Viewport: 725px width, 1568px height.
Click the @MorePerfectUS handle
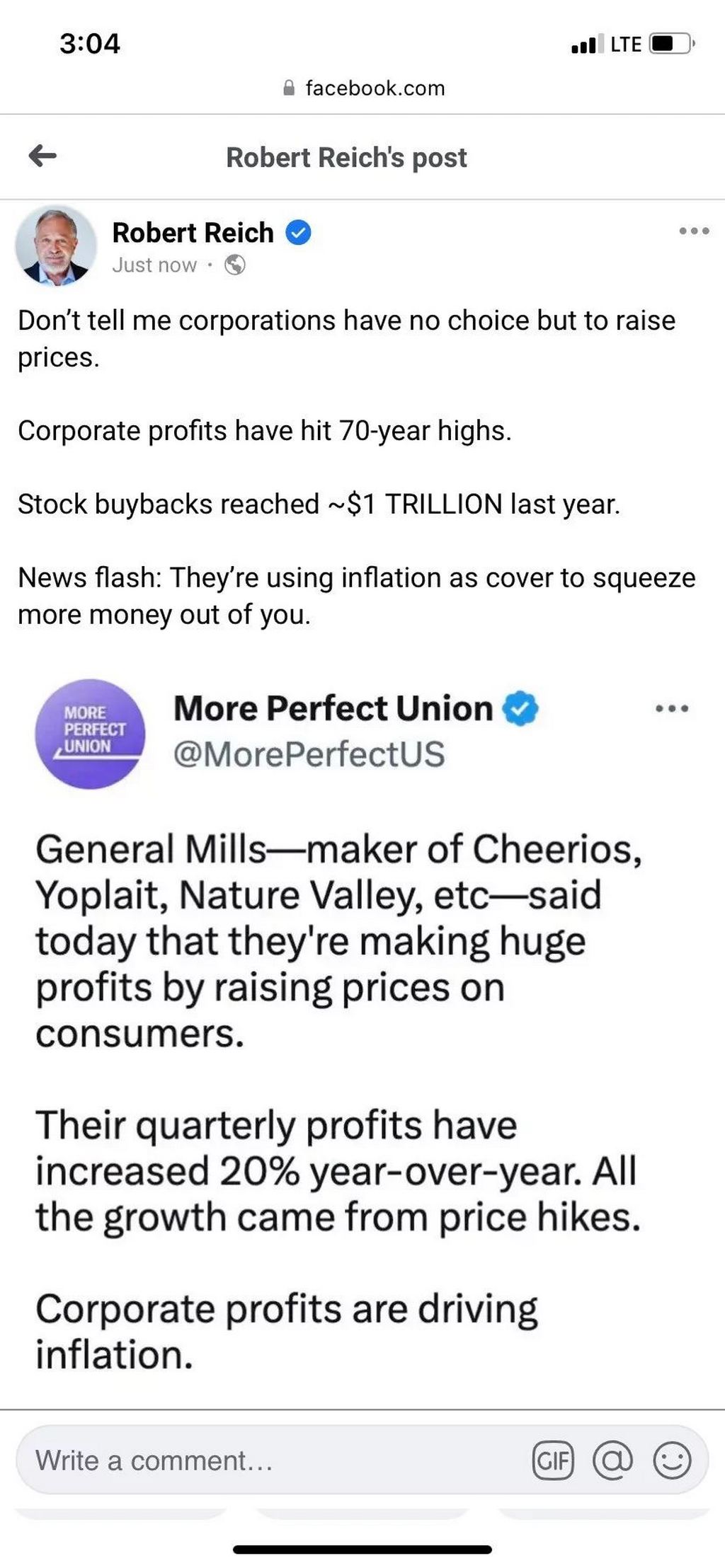click(x=308, y=755)
